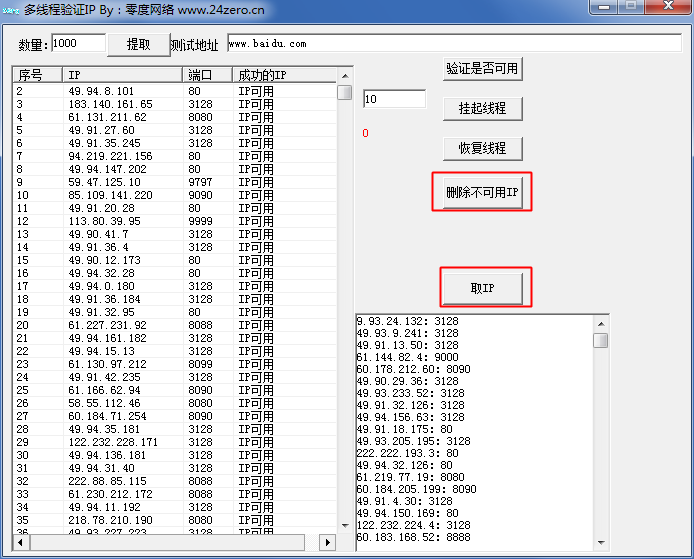The height and width of the screenshot is (559, 694).
Task: Click output line 61.219.77.19: 8080
Action: [411, 477]
